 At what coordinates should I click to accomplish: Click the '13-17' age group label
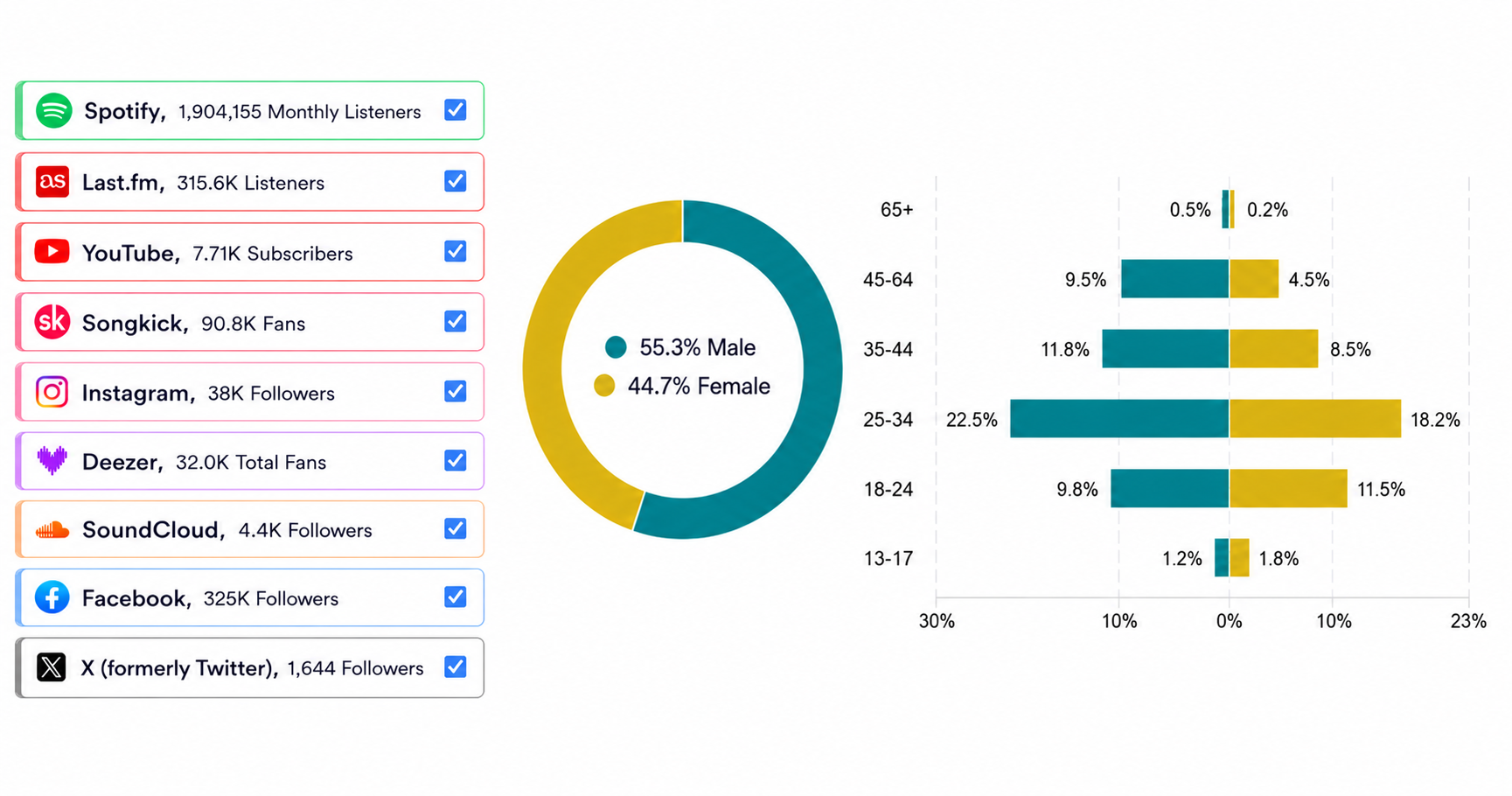(x=888, y=558)
